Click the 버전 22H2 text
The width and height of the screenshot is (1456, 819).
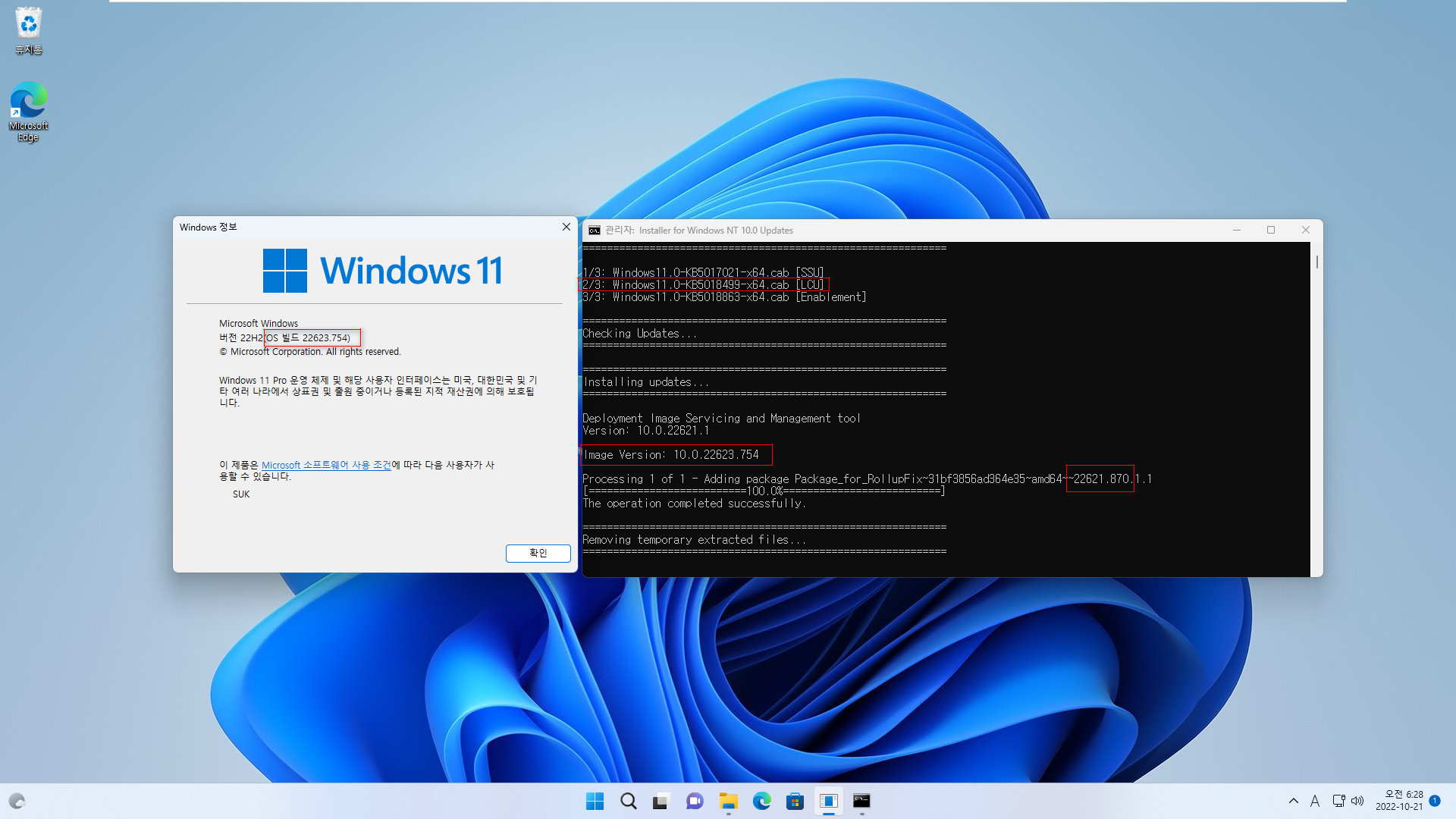click(240, 337)
